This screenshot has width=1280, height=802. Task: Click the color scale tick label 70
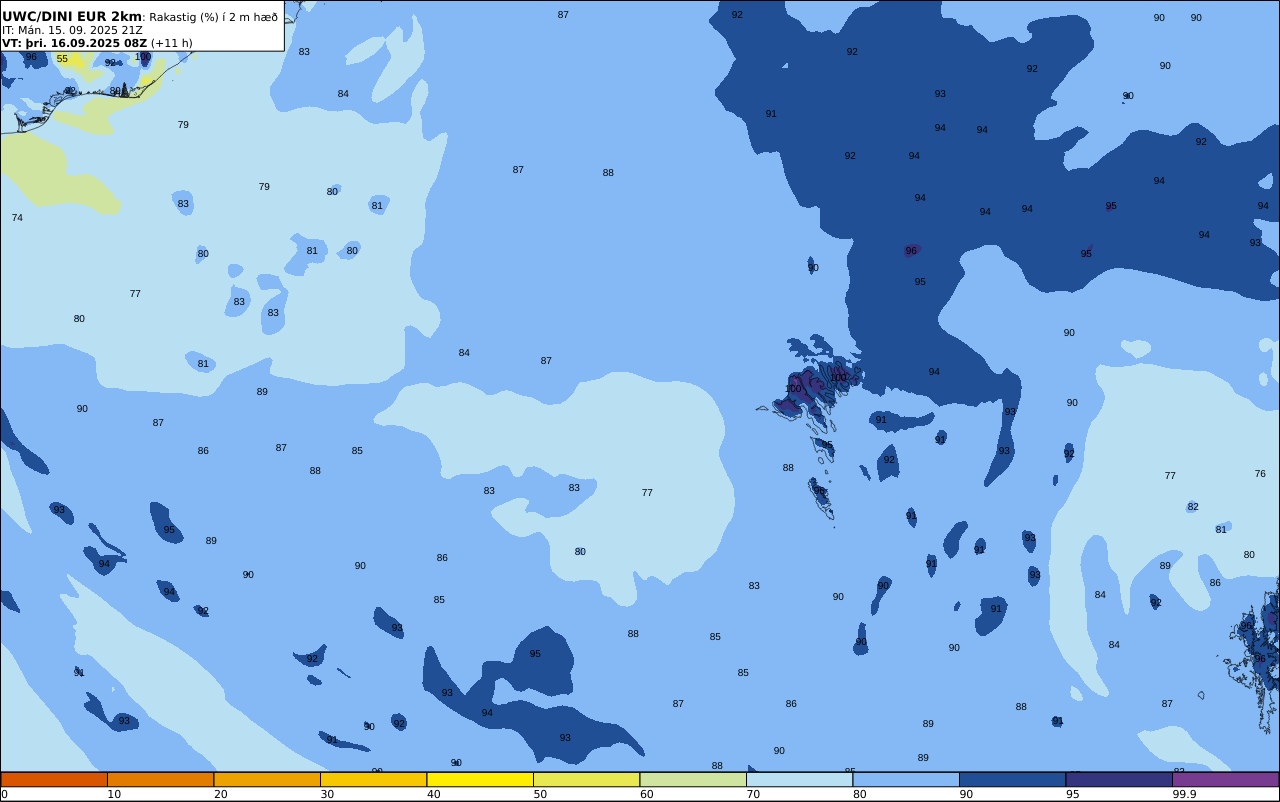coord(753,794)
